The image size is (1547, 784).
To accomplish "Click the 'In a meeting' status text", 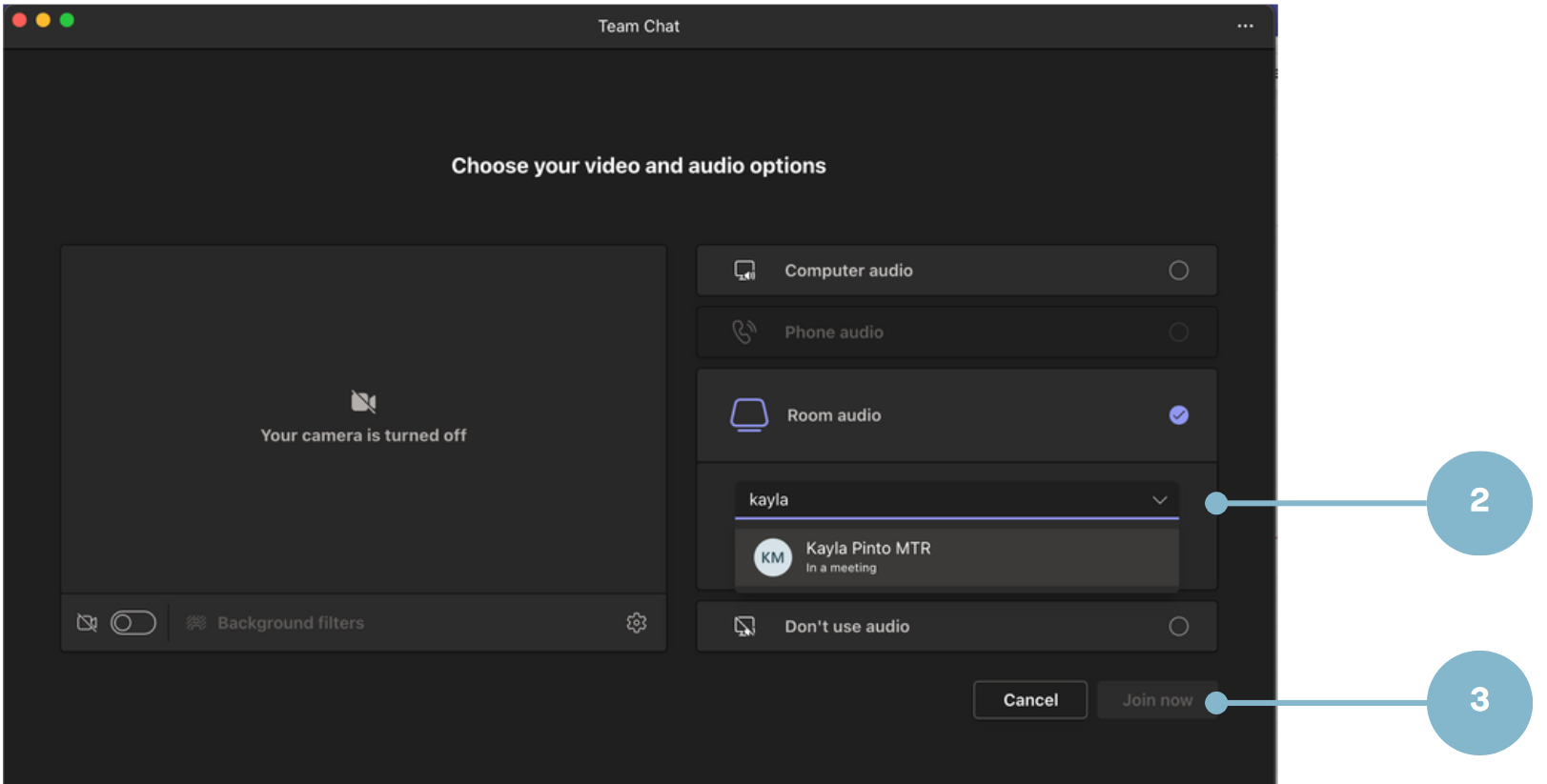I will pyautogui.click(x=841, y=568).
